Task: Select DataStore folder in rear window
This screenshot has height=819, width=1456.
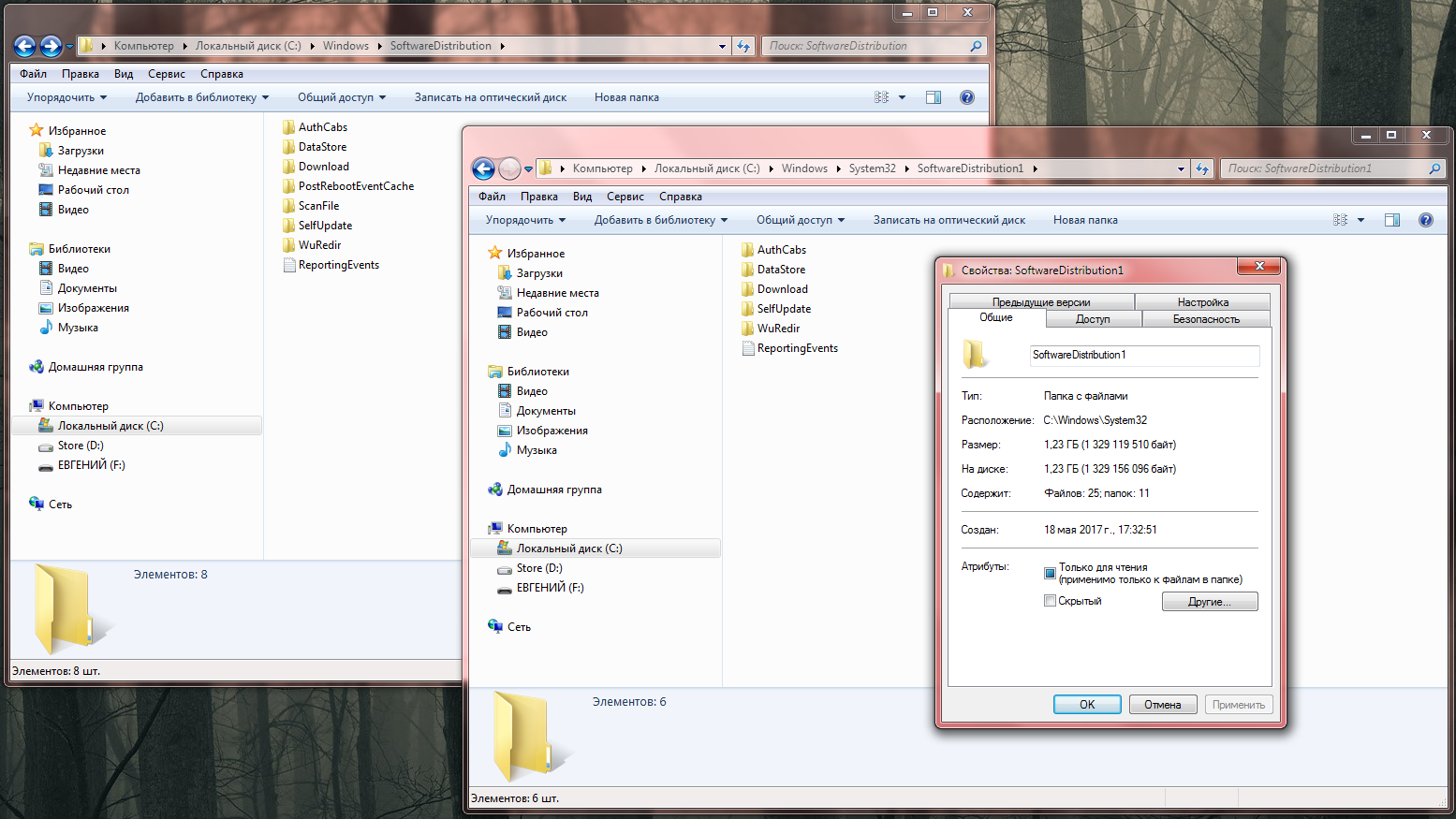Action: coord(315,147)
